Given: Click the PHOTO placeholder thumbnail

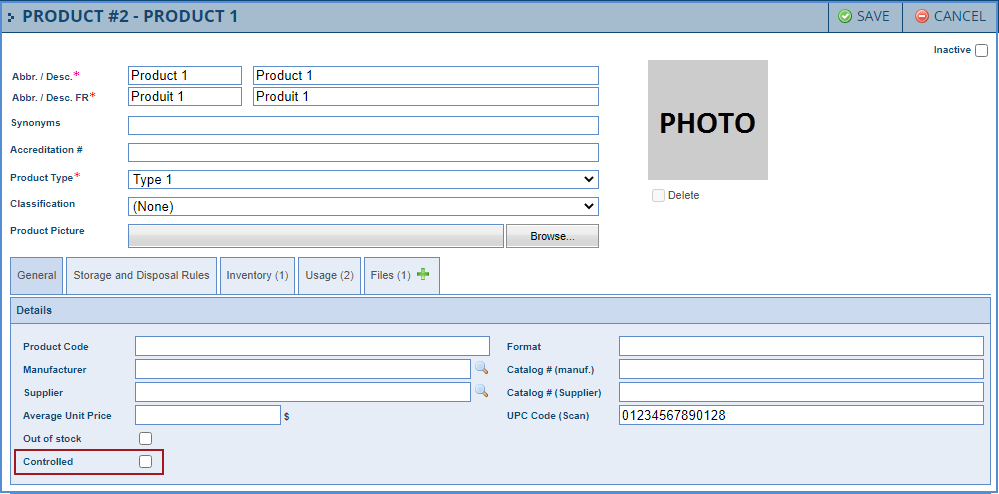Looking at the screenshot, I should [x=707, y=121].
